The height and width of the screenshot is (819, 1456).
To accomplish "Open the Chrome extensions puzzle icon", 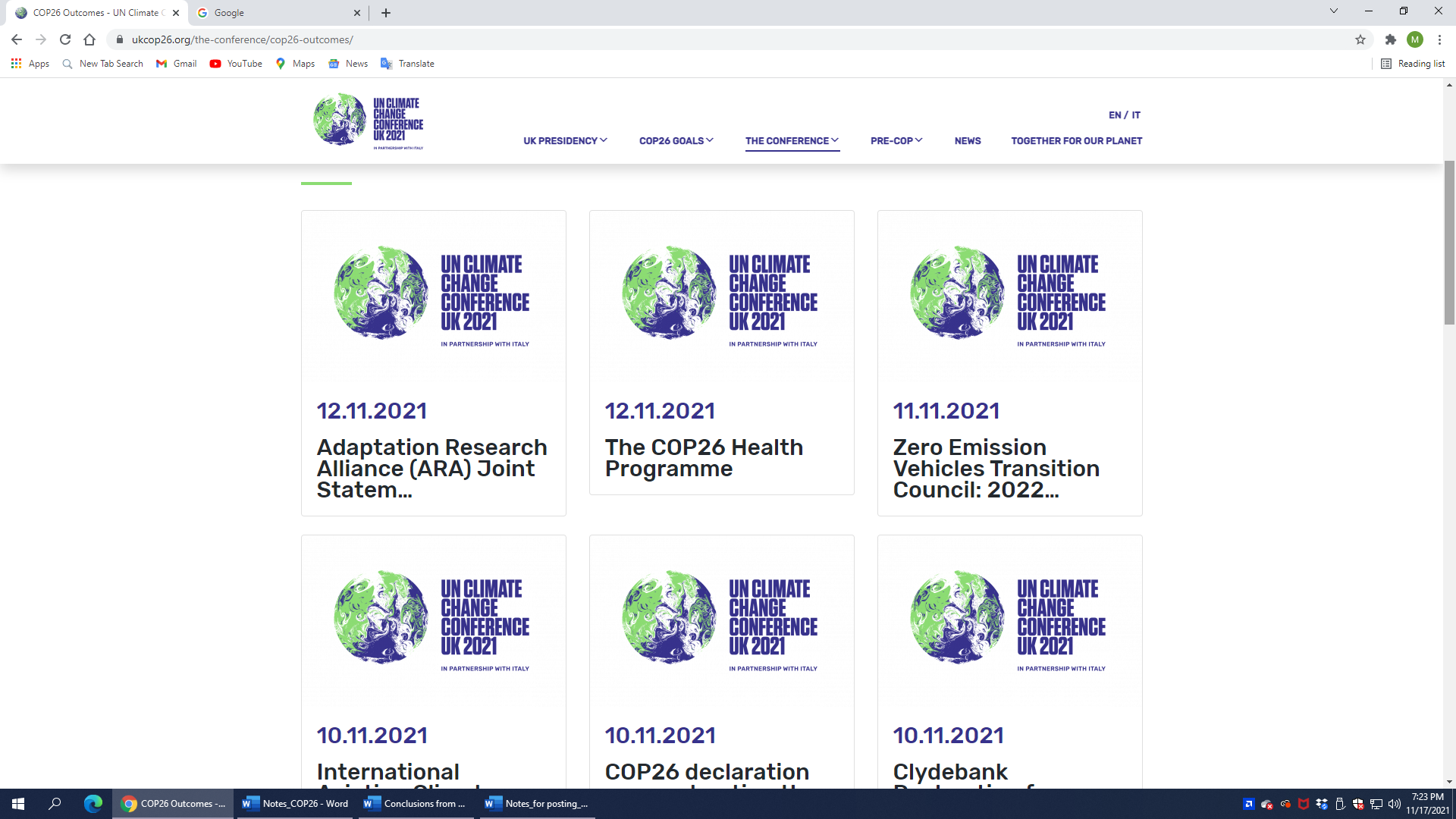I will (x=1390, y=39).
